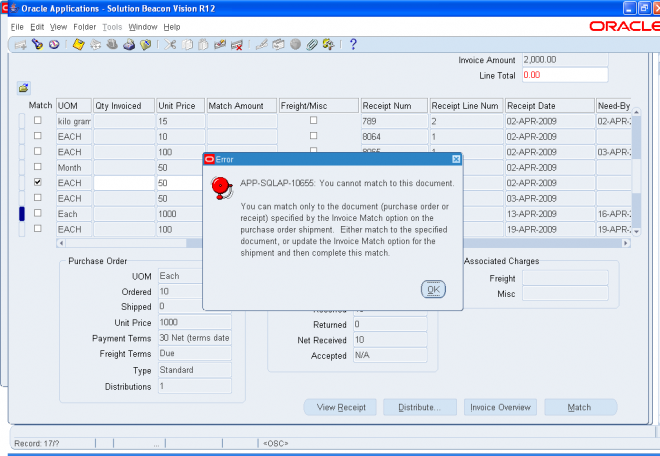Screen dimensions: 660x456
Task: Click the Copy toolbar icon
Action: click(x=187, y=44)
